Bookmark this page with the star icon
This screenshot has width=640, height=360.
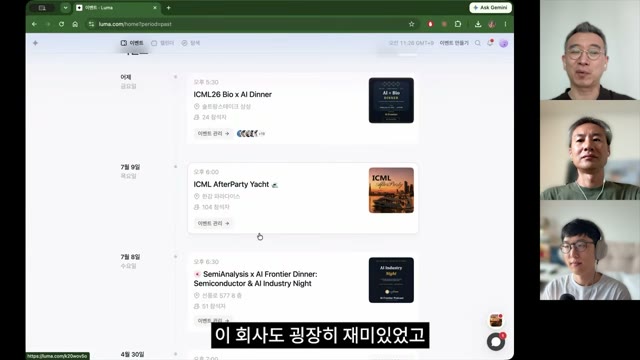(411, 24)
